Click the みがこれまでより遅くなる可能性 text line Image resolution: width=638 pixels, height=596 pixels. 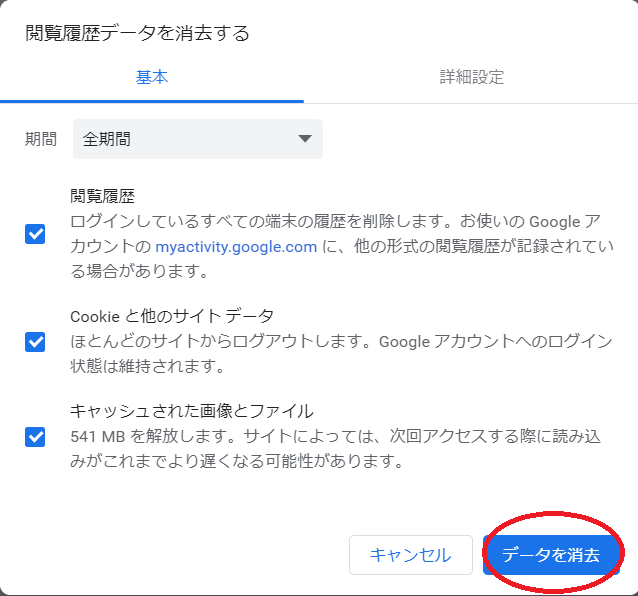(236, 461)
